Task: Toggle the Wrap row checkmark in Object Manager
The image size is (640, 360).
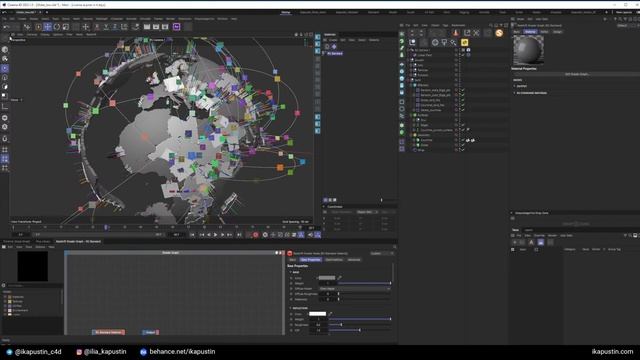Action: point(463,150)
